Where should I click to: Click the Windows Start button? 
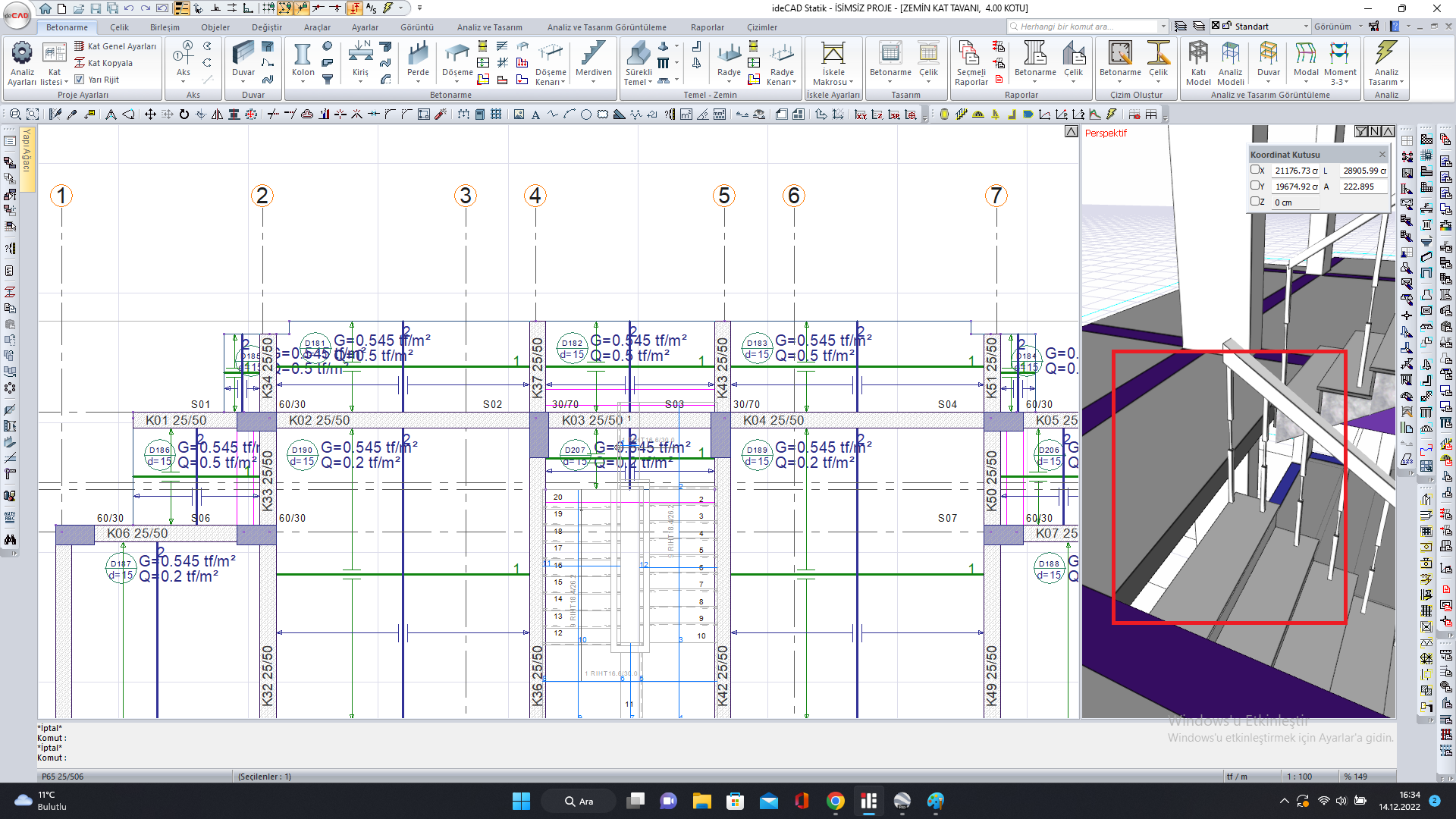(521, 801)
